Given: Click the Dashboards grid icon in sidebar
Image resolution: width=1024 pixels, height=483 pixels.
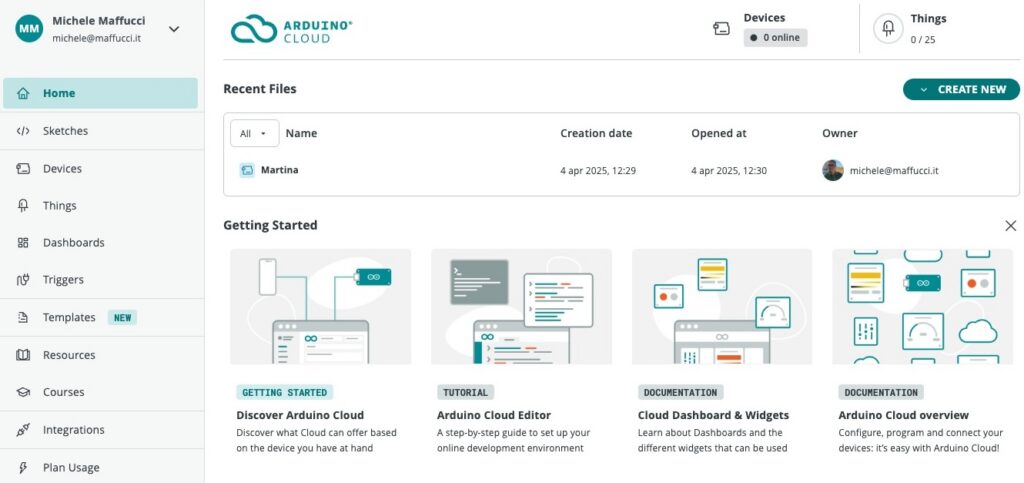Looking at the screenshot, I should click(23, 243).
